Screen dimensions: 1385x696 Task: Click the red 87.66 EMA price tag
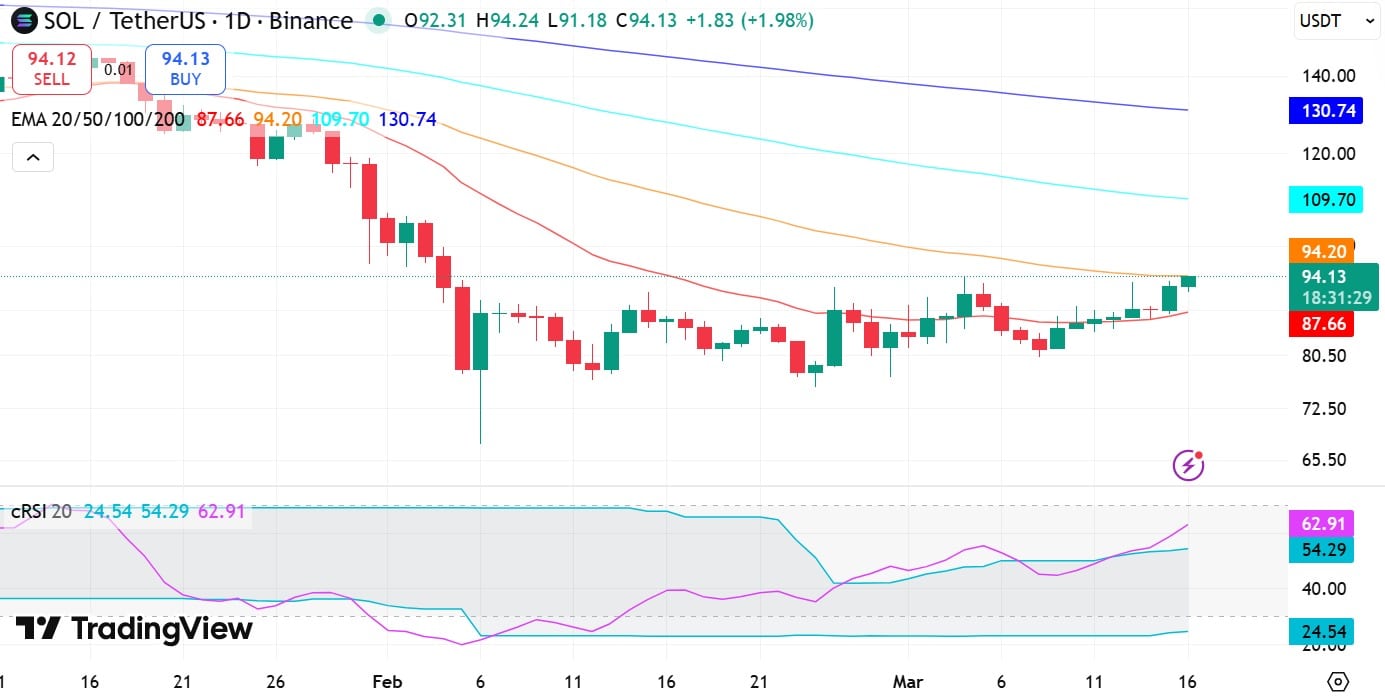tap(1322, 325)
